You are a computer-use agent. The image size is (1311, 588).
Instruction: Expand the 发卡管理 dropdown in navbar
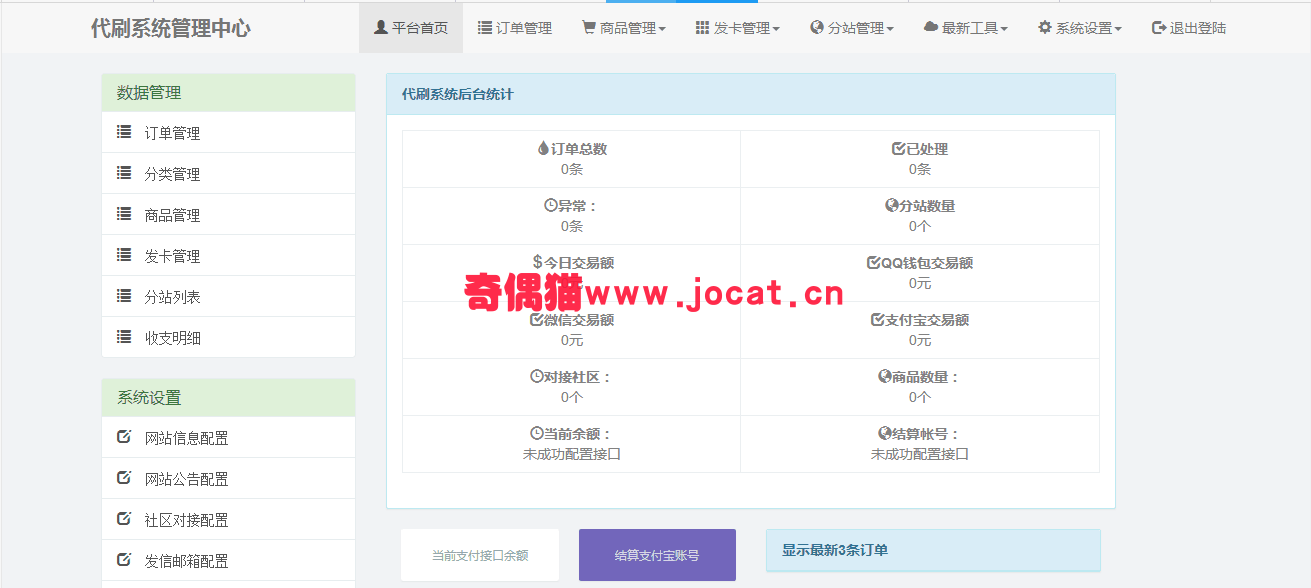tap(738, 28)
